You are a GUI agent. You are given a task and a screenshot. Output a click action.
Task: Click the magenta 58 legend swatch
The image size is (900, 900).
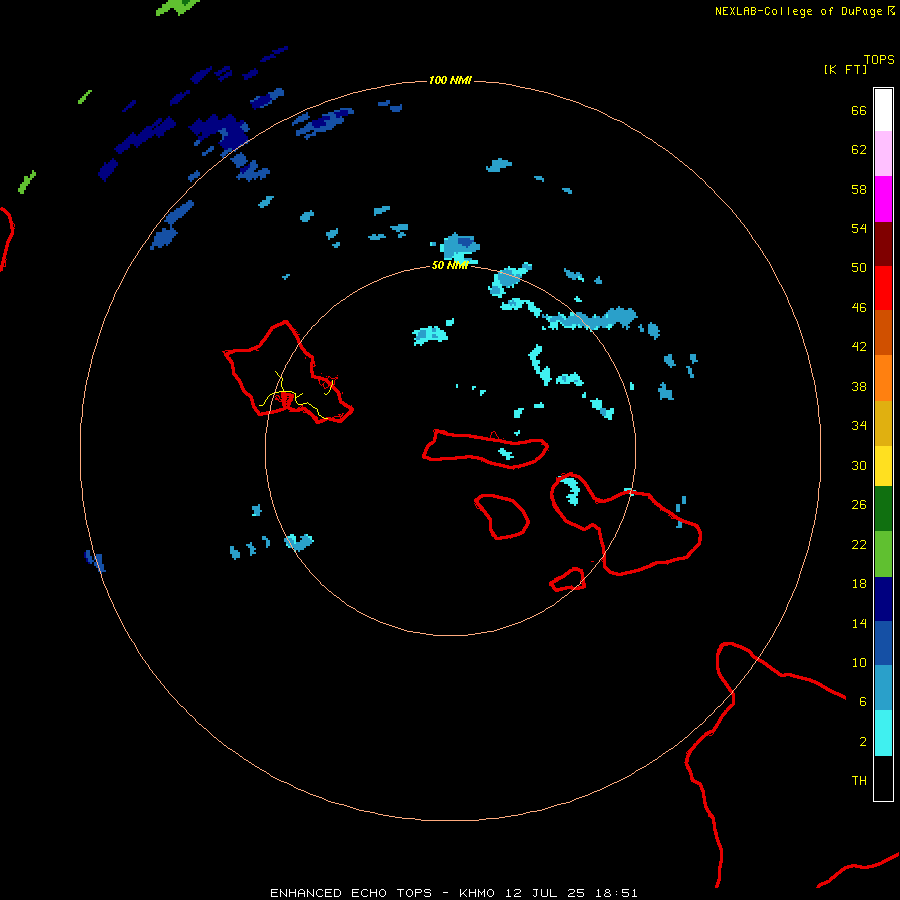(883, 199)
